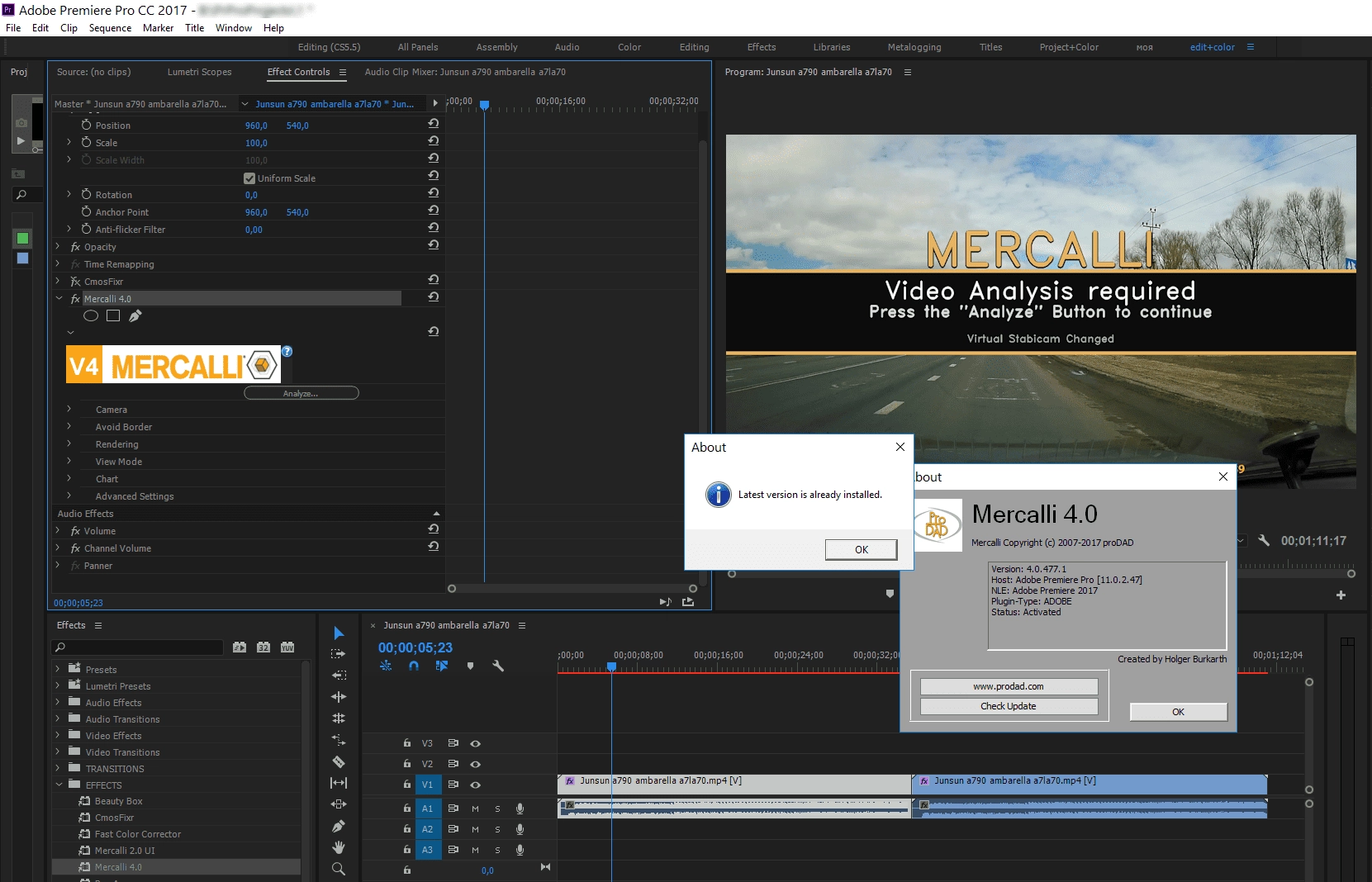
Task: Filter effects by YUV badge
Action: (287, 647)
